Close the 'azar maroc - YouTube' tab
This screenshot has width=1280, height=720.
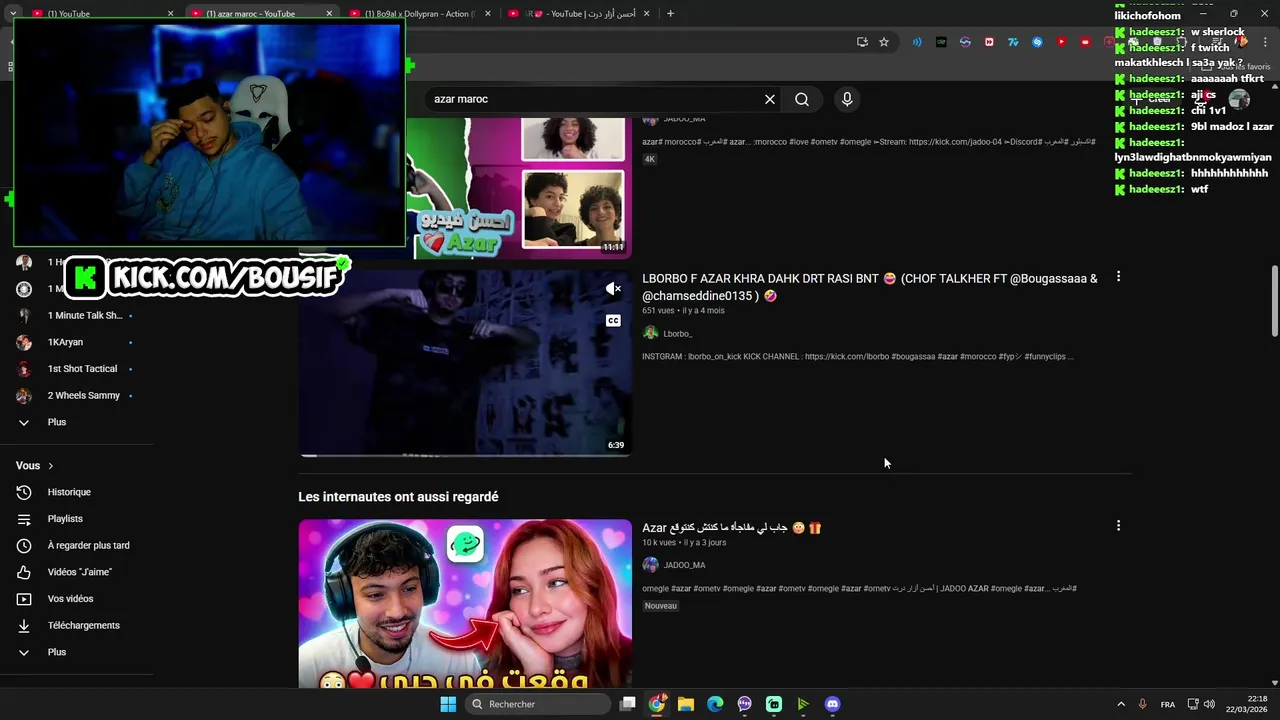[x=329, y=13]
